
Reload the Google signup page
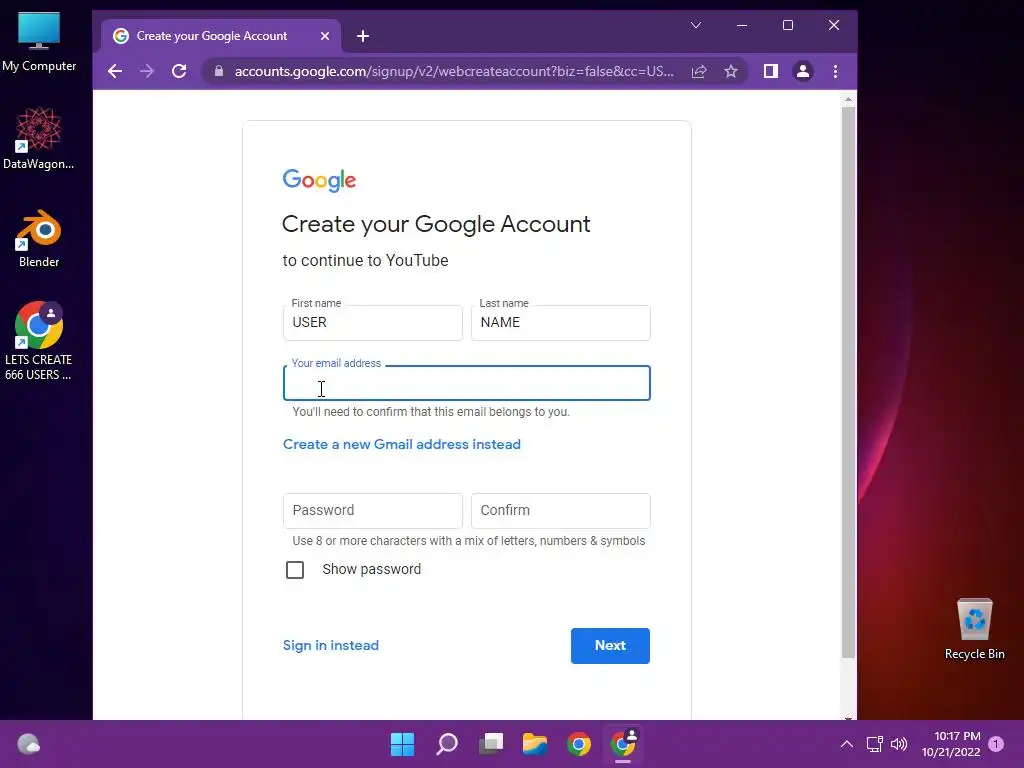[179, 71]
